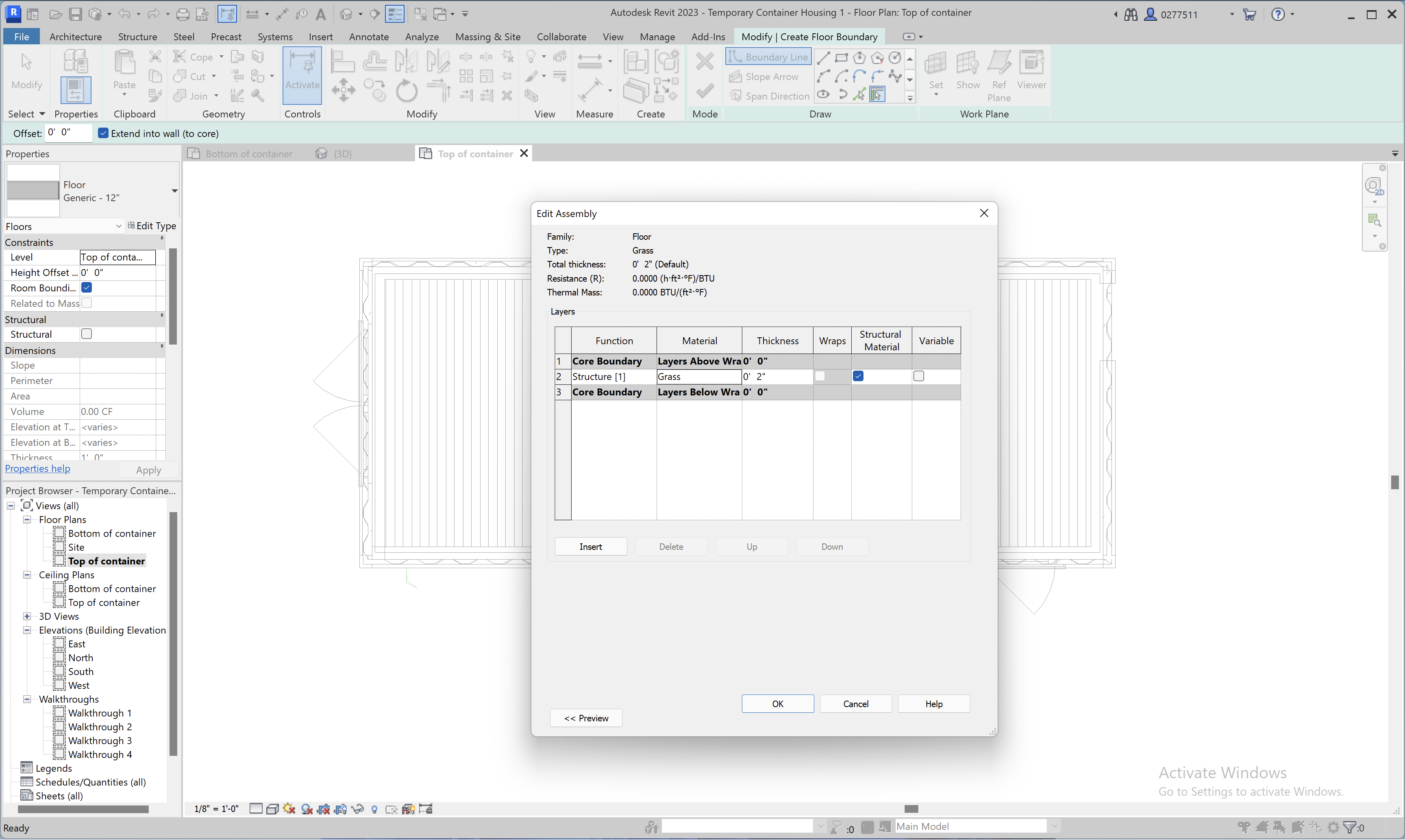Check the Structural property checkbox
The height and width of the screenshot is (840, 1405).
tap(86, 334)
